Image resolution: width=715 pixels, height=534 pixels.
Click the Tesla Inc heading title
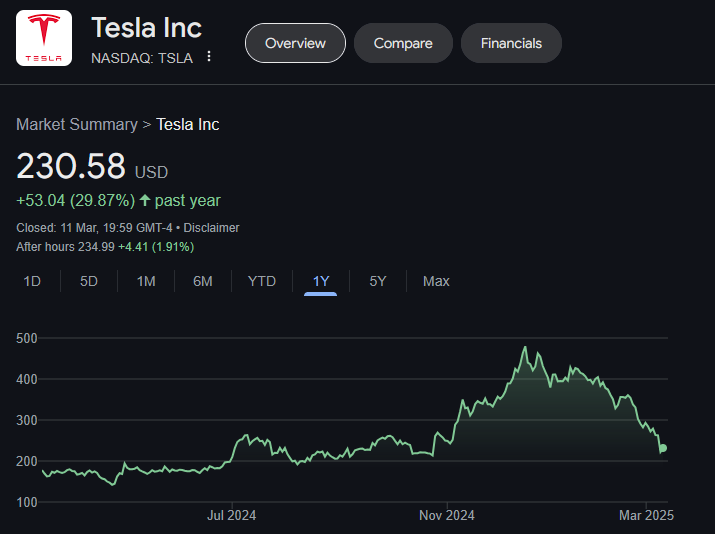coord(146,28)
